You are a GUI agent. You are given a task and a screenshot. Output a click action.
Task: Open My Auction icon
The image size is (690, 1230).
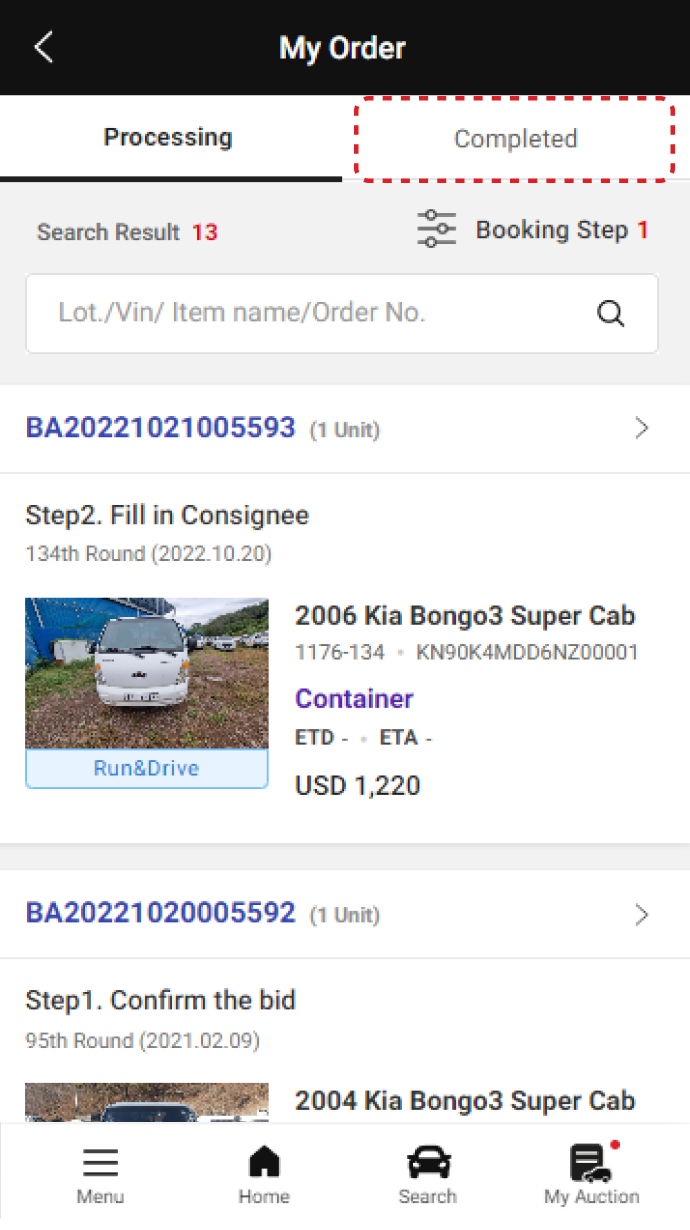tap(591, 1163)
